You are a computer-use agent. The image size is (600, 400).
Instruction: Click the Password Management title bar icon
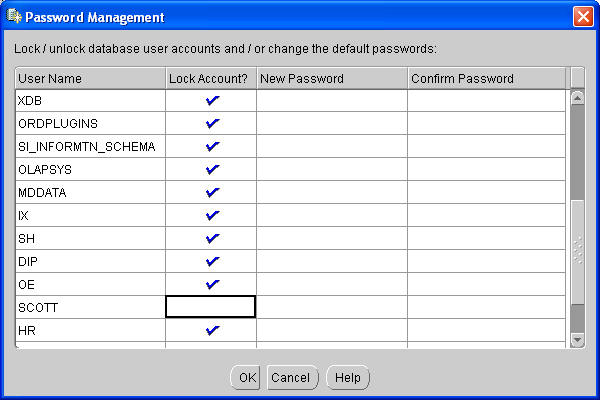14,16
